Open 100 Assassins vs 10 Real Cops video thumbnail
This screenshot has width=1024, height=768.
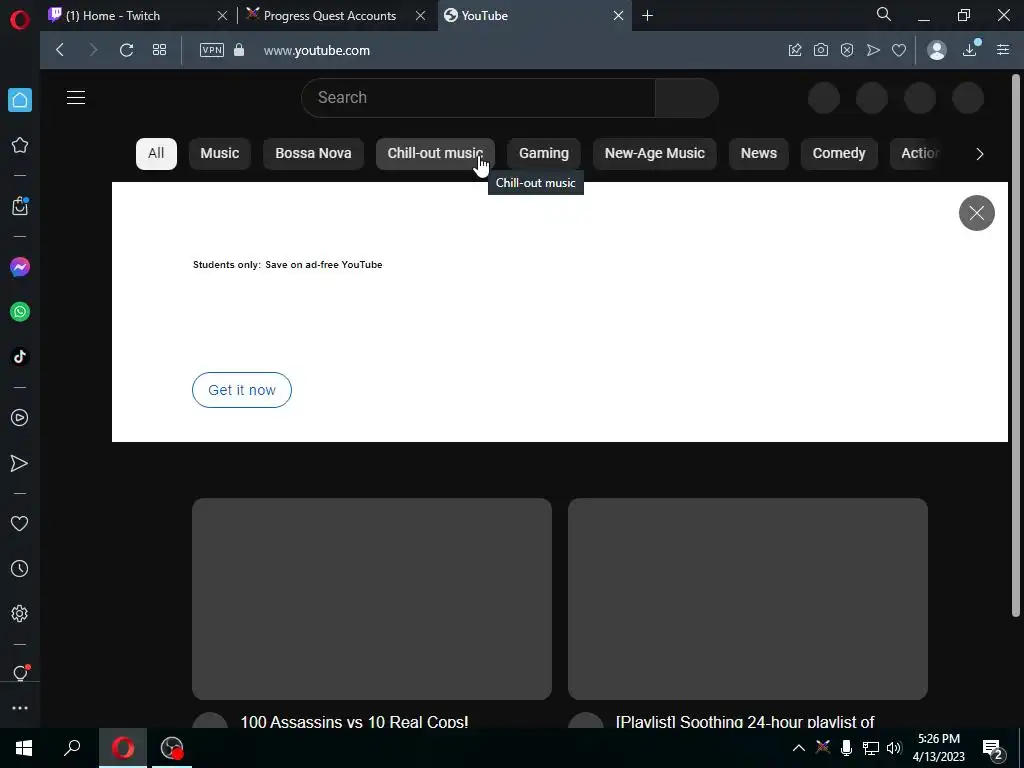372,599
